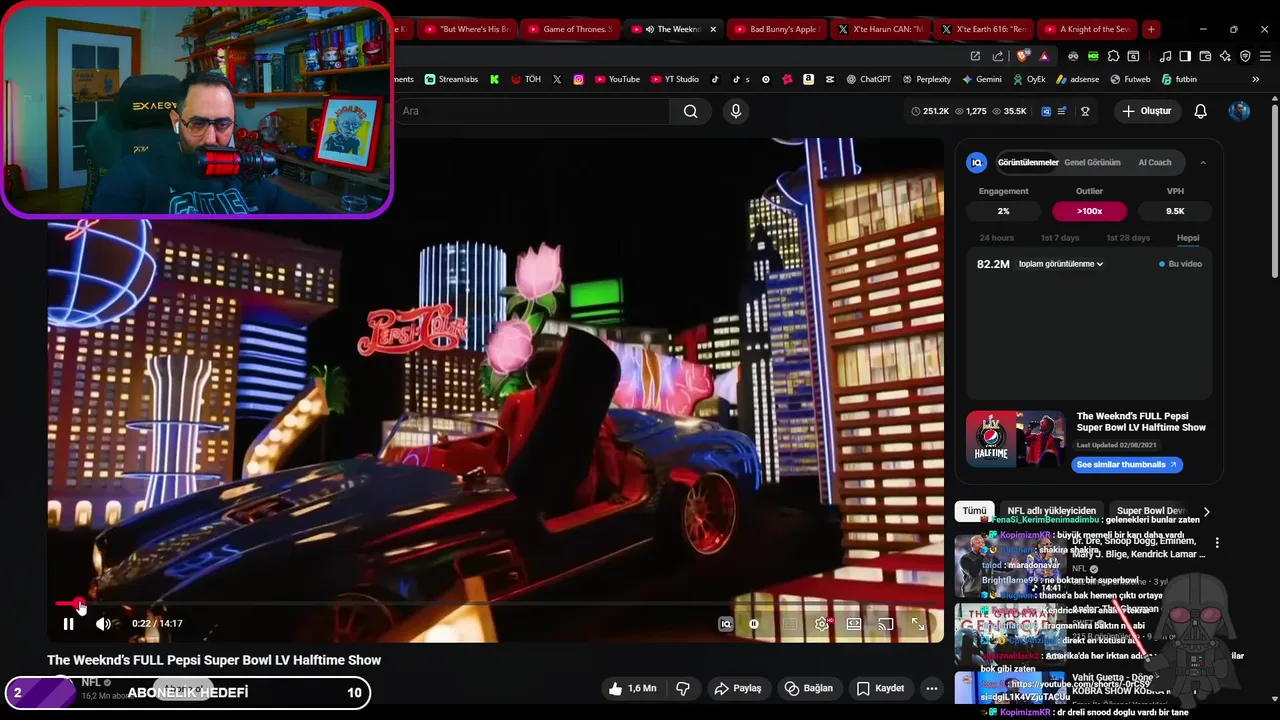Select the Görüntülenmeler tab in vidIQ panel

1027,162
